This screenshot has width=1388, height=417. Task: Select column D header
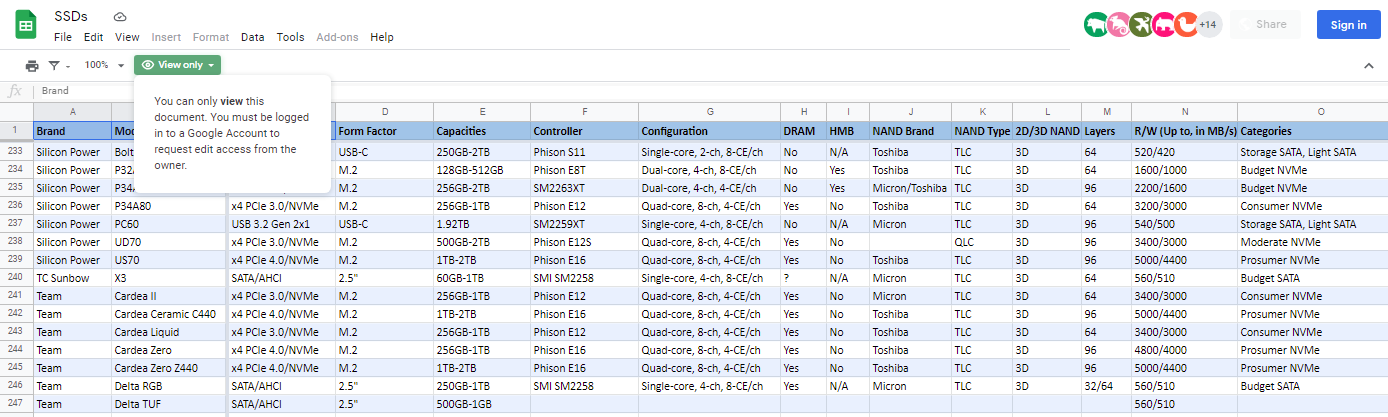(x=384, y=111)
